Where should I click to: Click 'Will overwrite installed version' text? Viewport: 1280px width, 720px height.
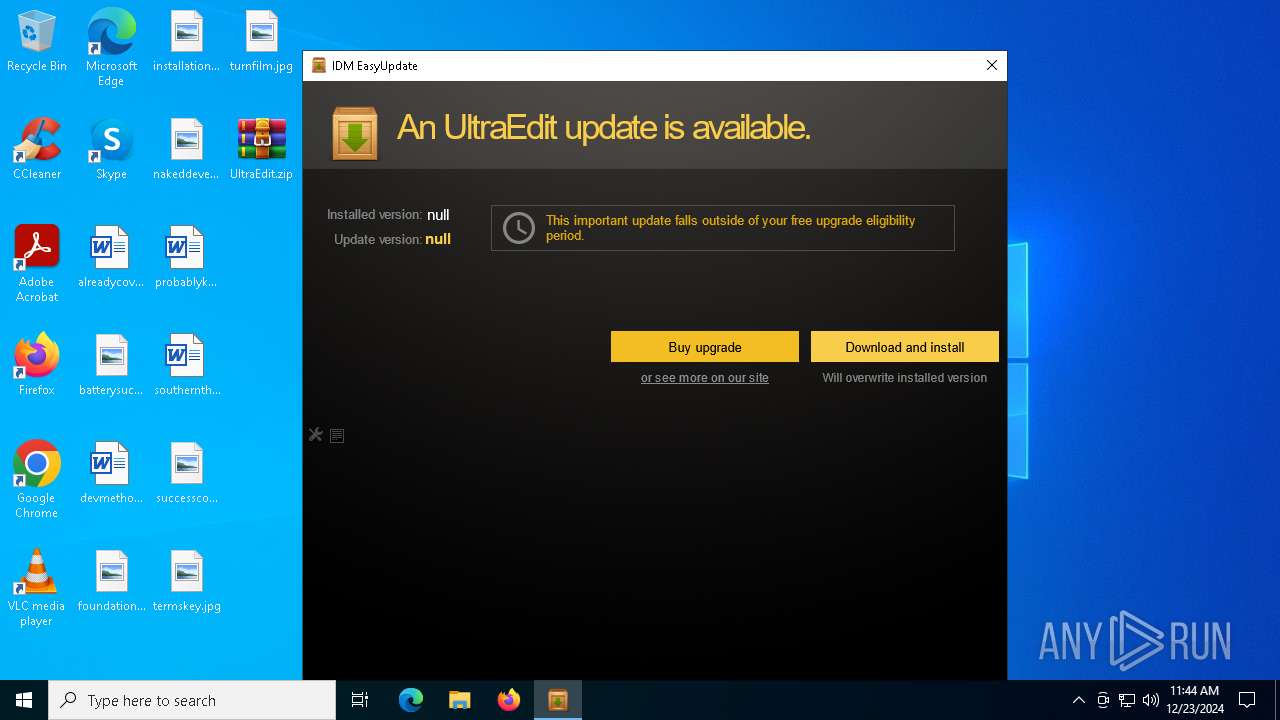[x=905, y=378]
